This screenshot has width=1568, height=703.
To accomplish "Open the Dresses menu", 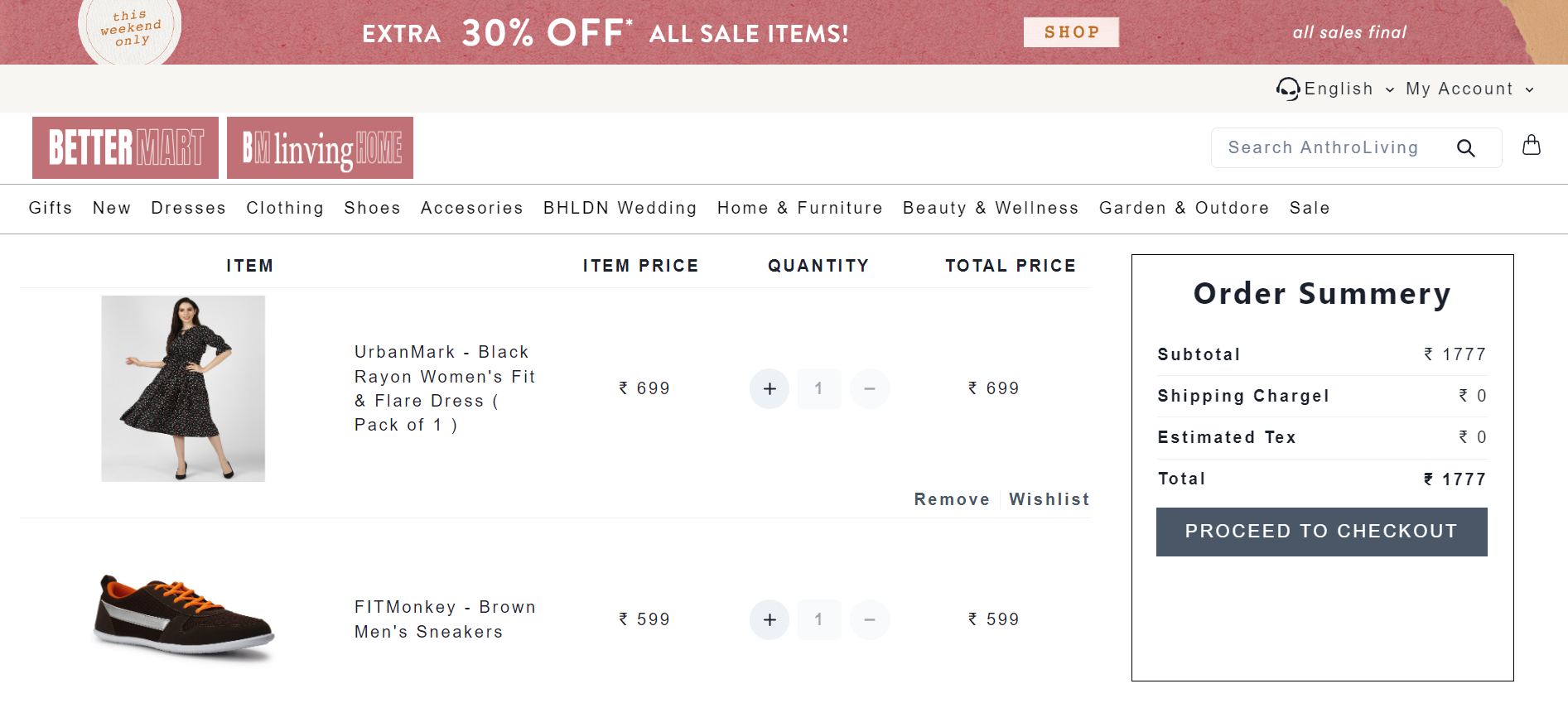I will click(x=188, y=208).
